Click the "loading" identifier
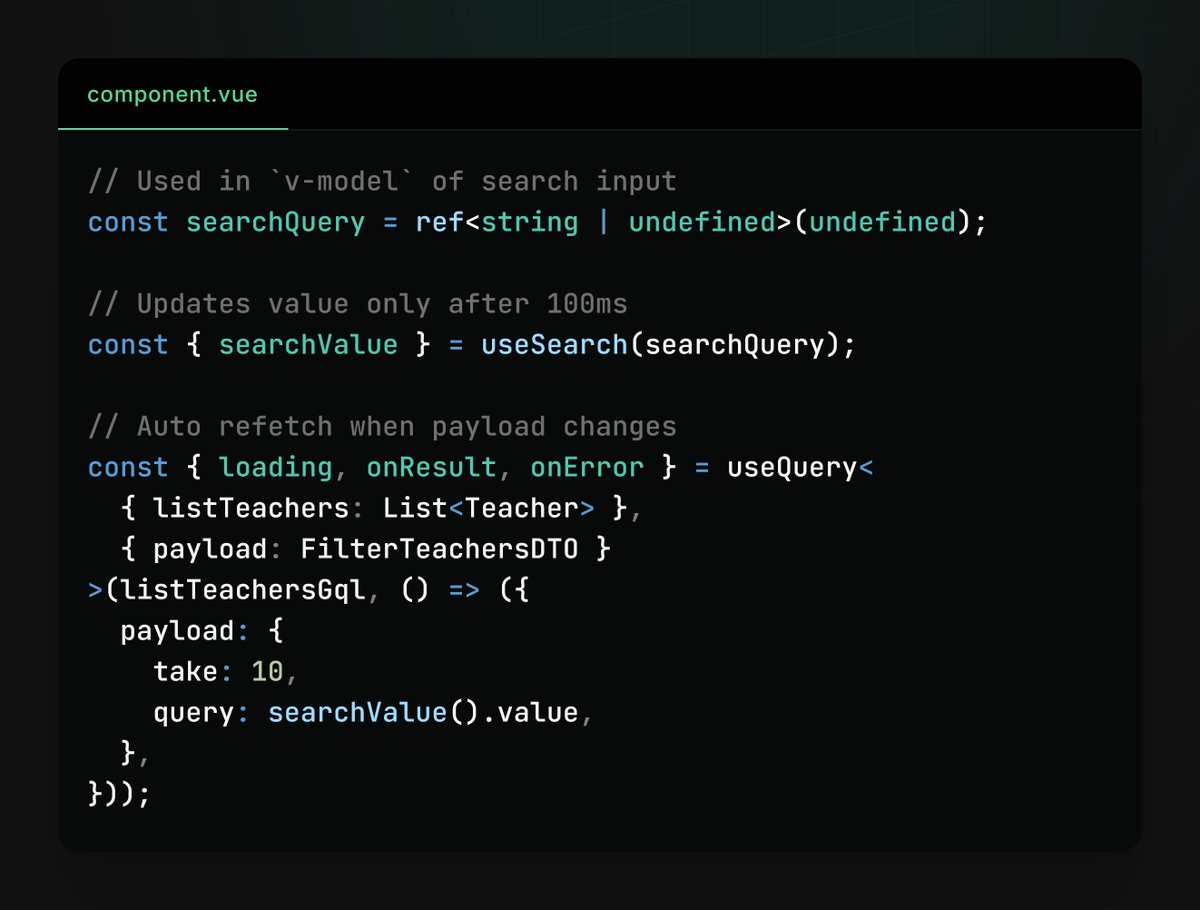1200x910 pixels. tap(276, 468)
